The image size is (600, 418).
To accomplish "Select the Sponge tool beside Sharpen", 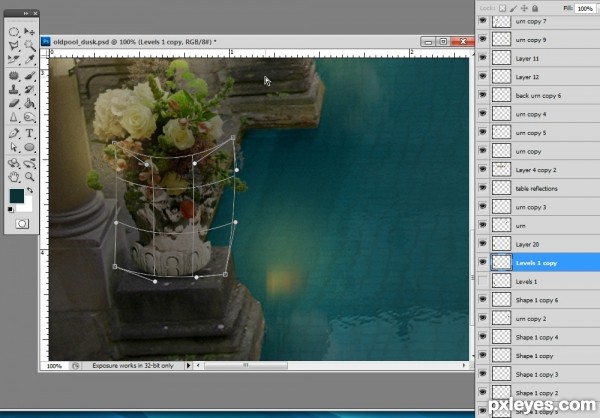I will click(x=29, y=117).
